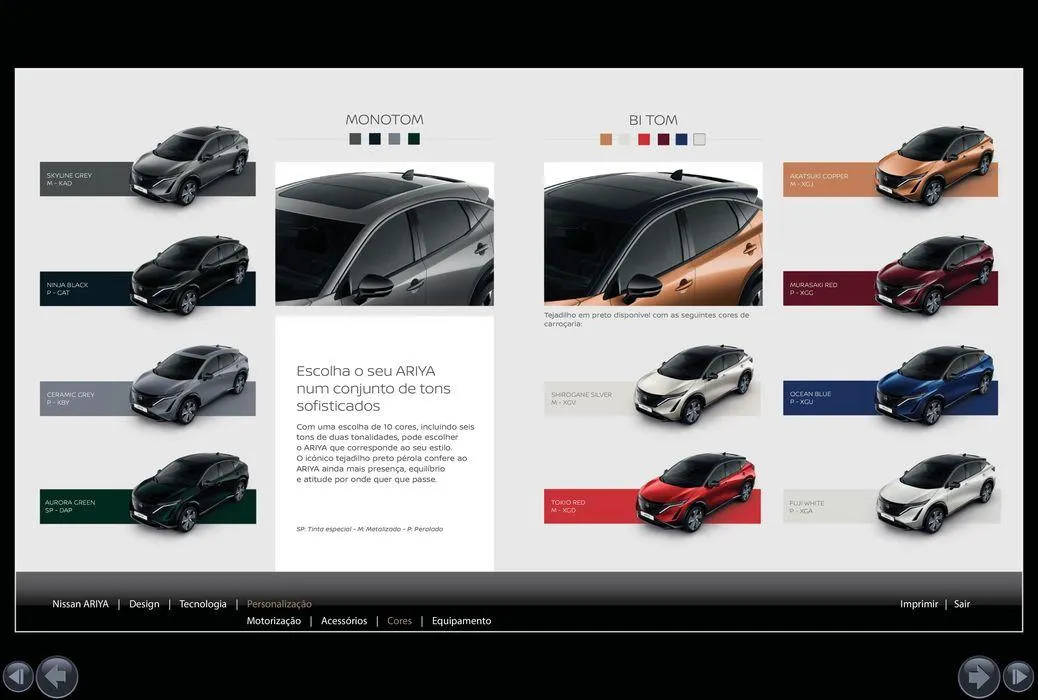Go to the Acessórios submenu item
Image resolution: width=1038 pixels, height=700 pixels.
coord(344,621)
